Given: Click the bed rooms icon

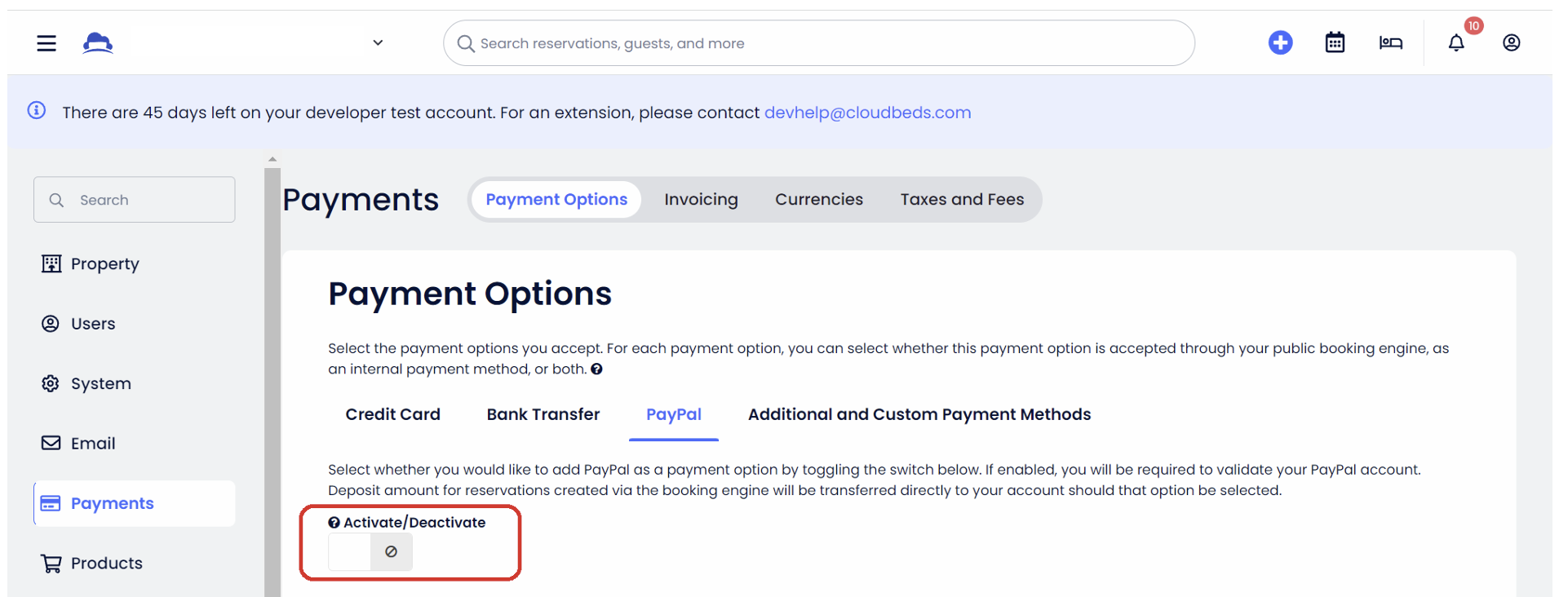Looking at the screenshot, I should pos(1390,42).
